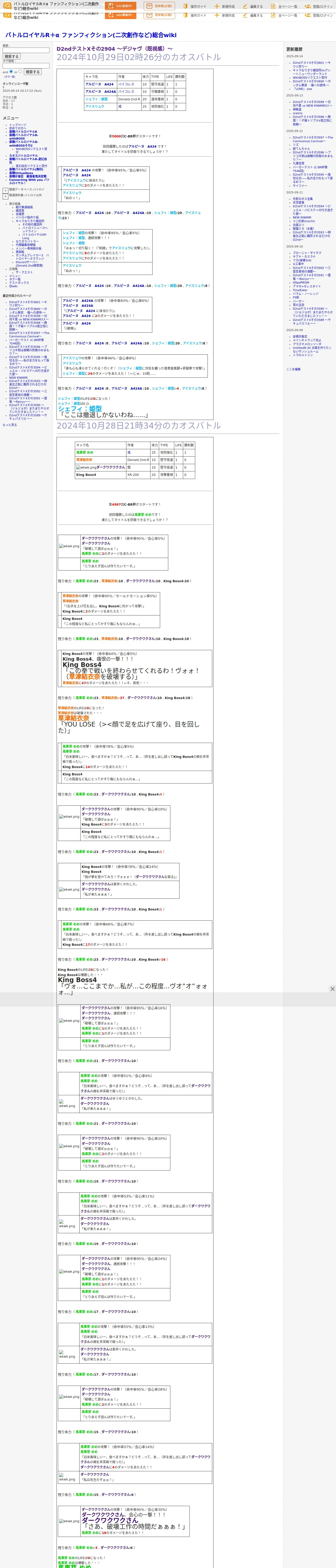Select the 'or' search radio button
The width and height of the screenshot is (336, 1568).
click(20, 71)
